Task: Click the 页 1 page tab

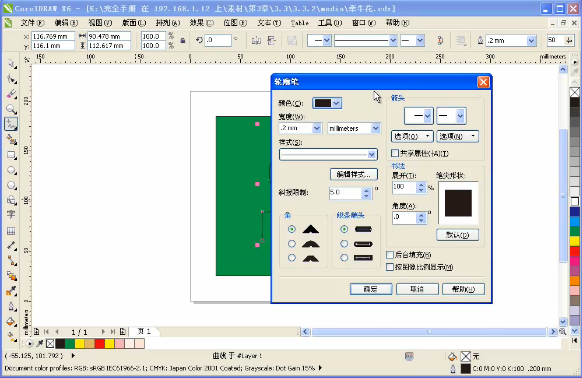Action: click(144, 331)
